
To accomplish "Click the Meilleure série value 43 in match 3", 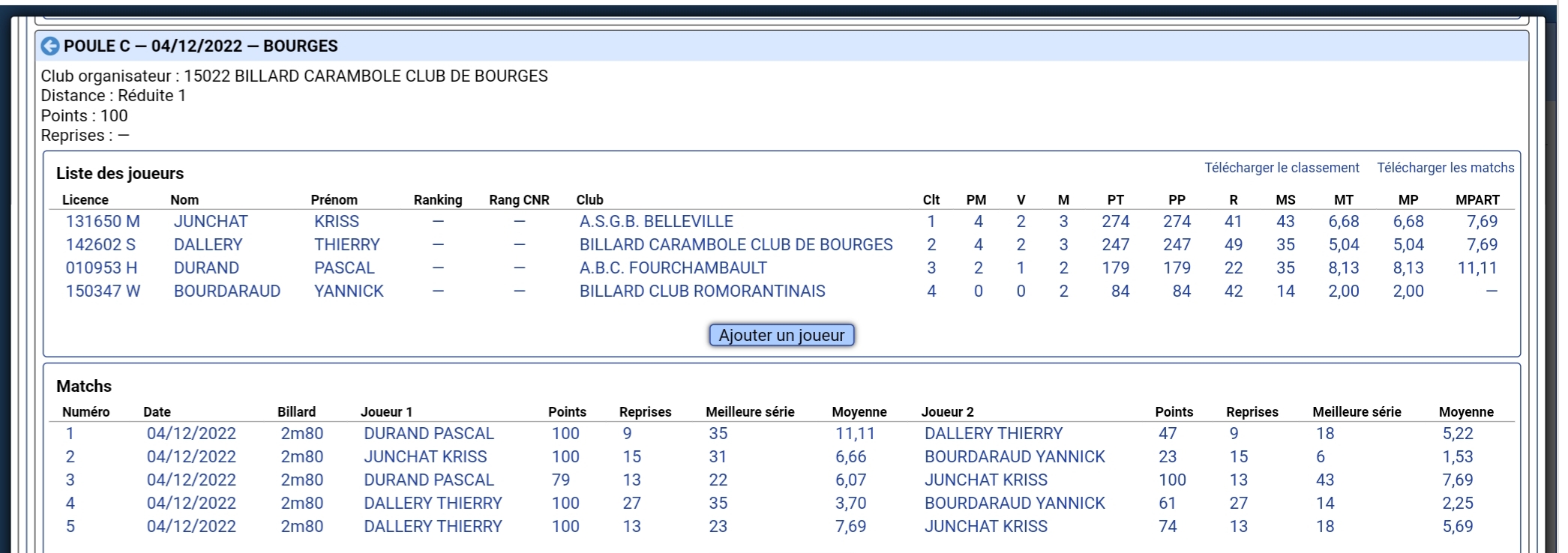I will pyautogui.click(x=1325, y=480).
